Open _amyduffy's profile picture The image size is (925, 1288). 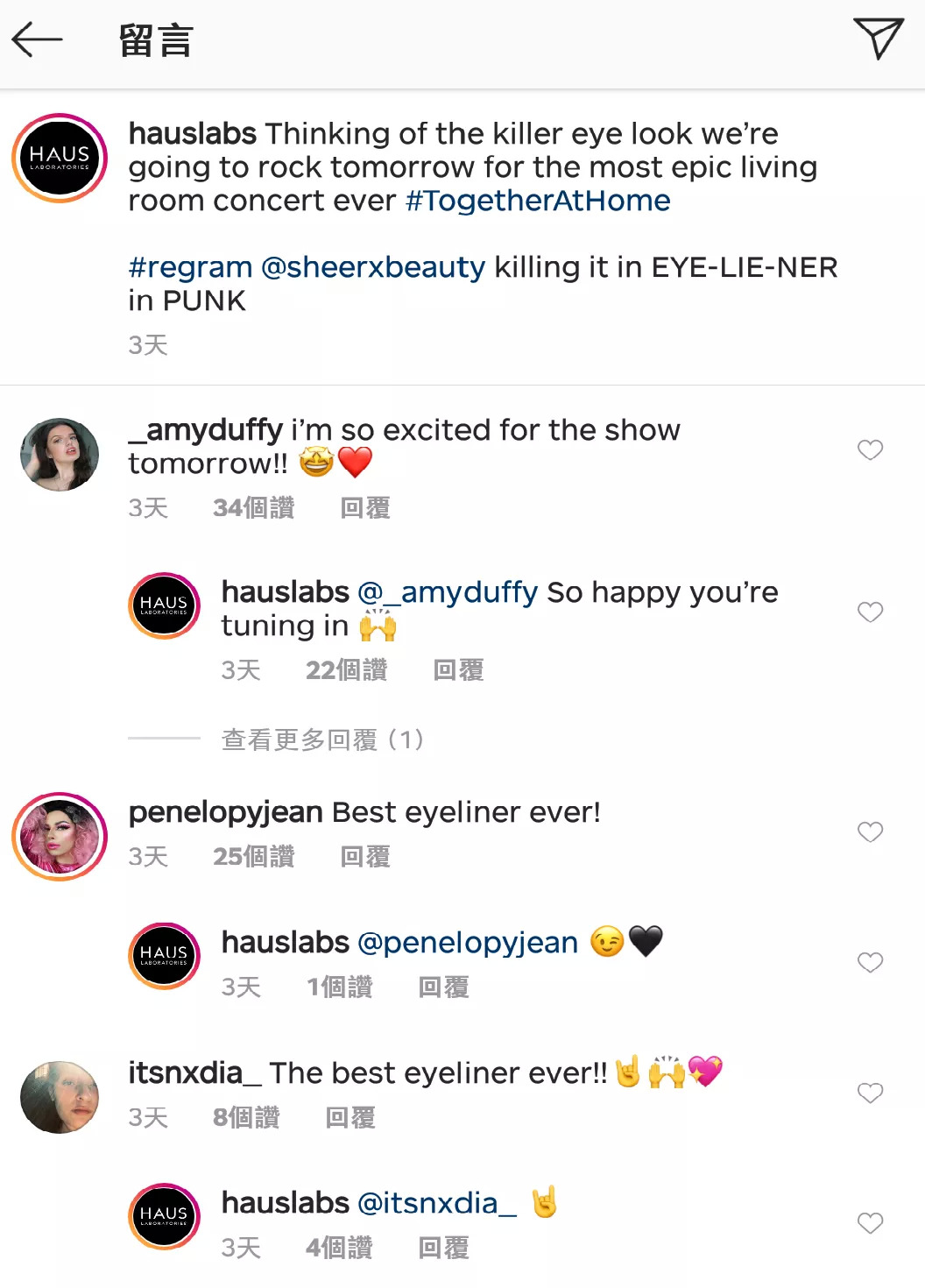click(x=60, y=454)
